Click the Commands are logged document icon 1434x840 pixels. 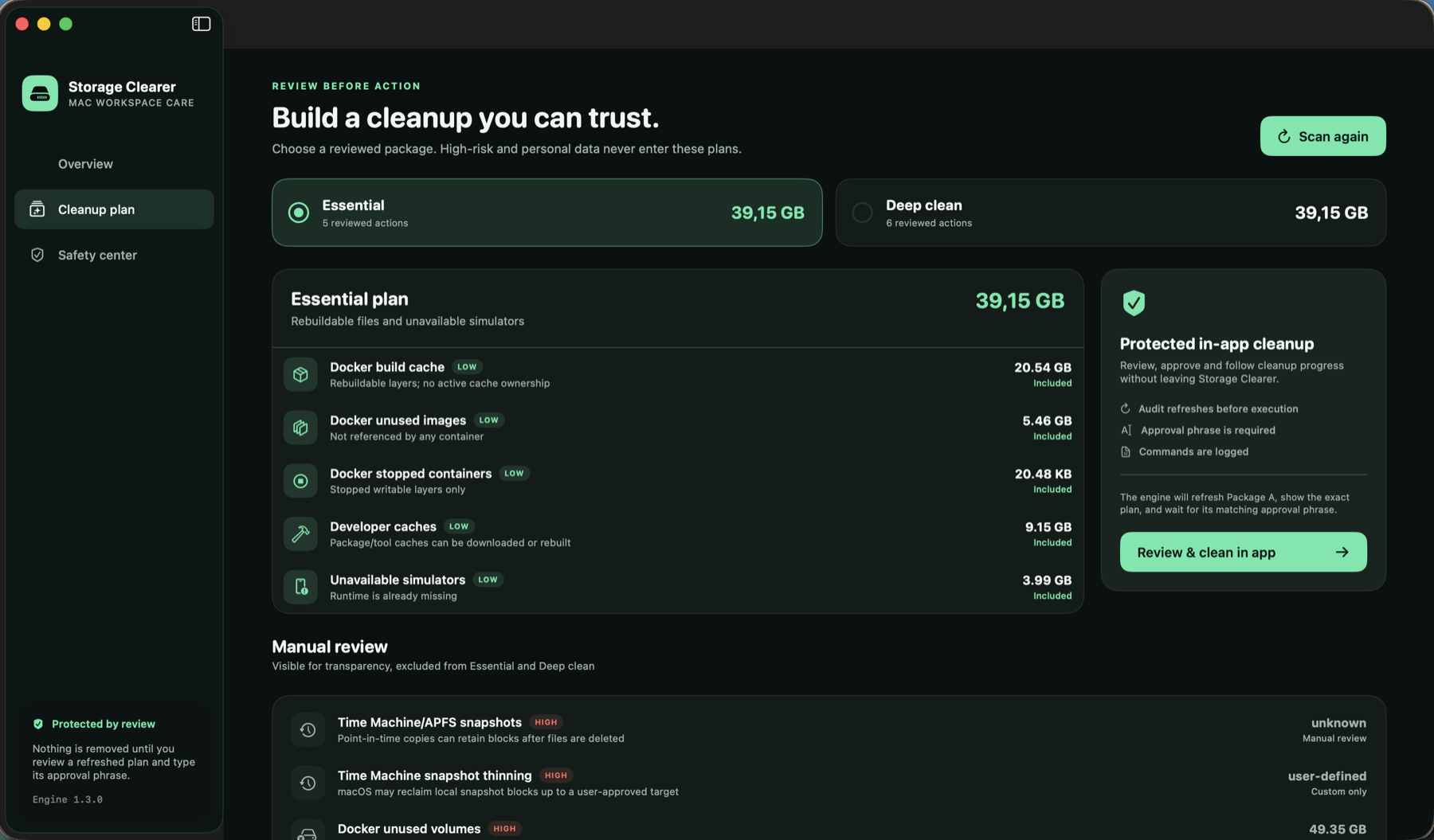[1126, 451]
